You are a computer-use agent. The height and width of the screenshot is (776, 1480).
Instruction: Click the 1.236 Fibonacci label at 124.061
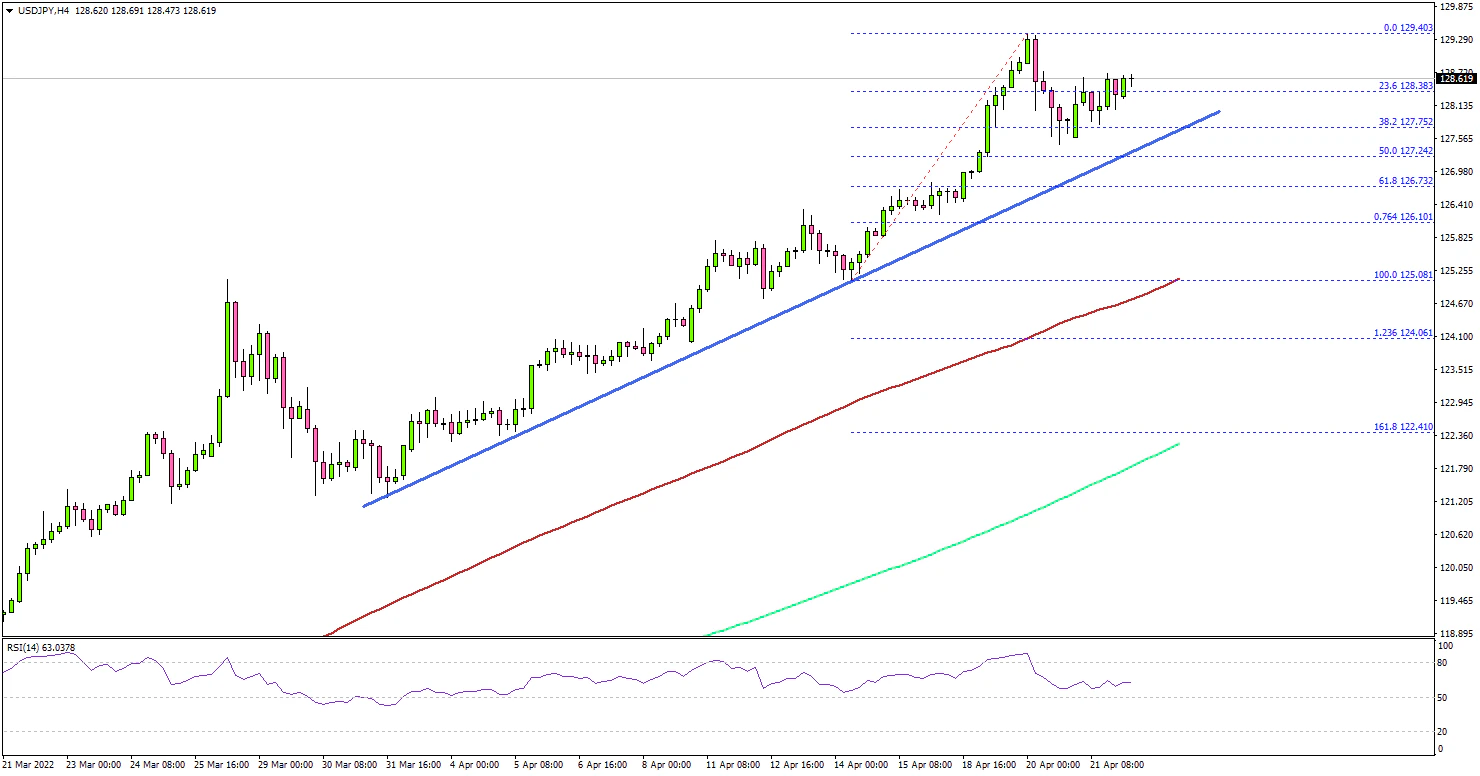[x=1405, y=333]
